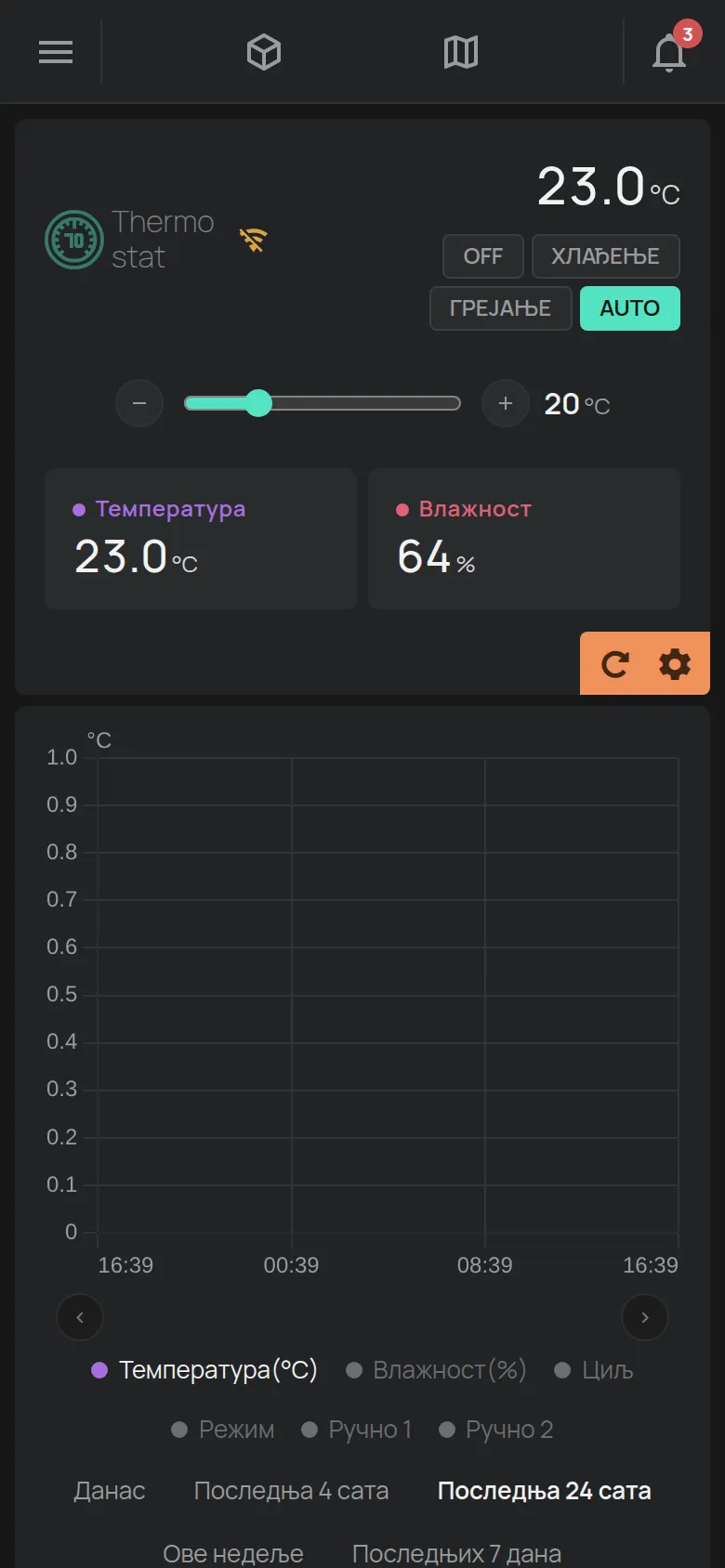Viewport: 725px width, 1568px height.
Task: Decrease target temperature with minus button
Action: pyautogui.click(x=139, y=403)
